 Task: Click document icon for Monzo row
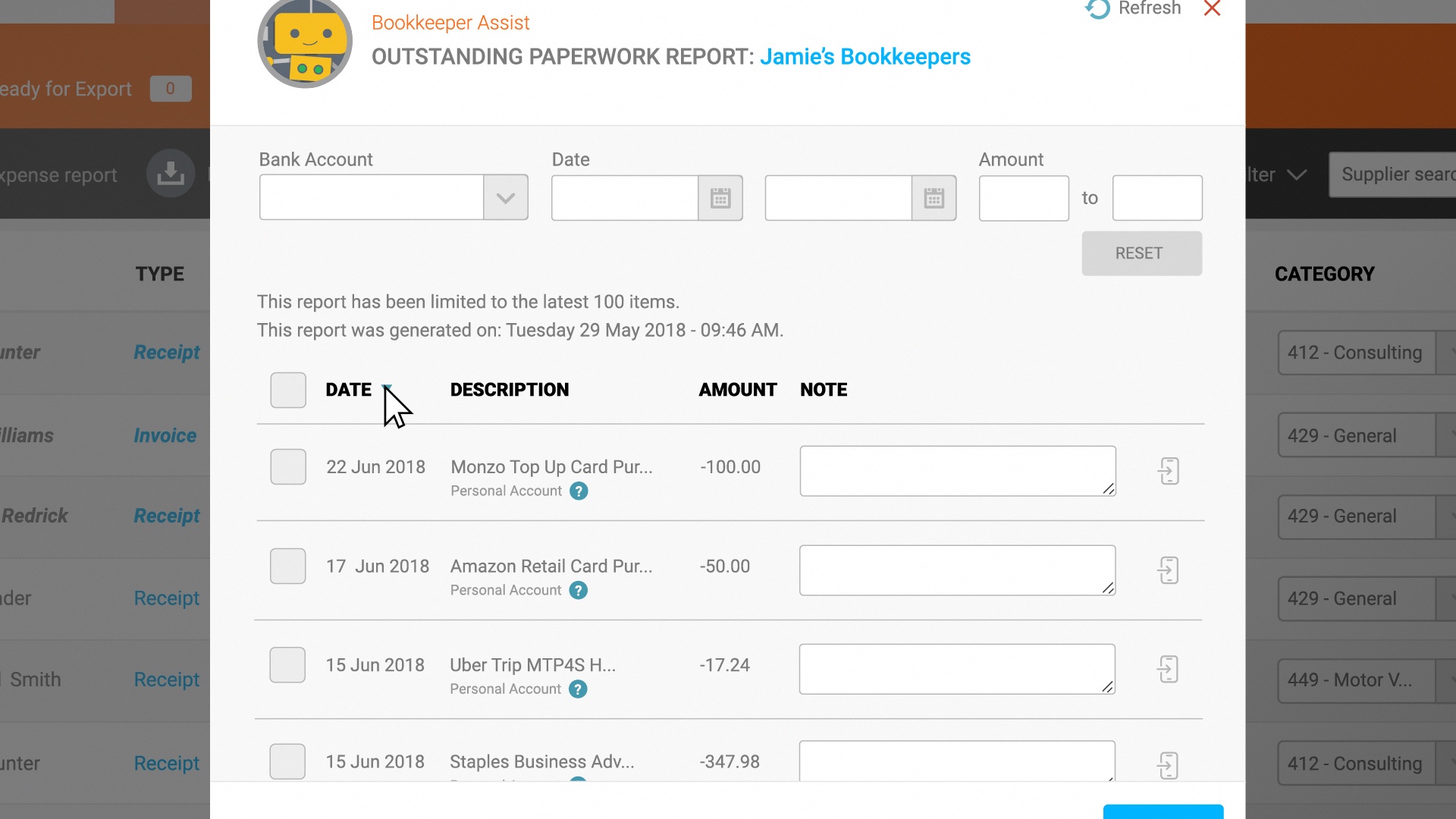coord(1169,471)
